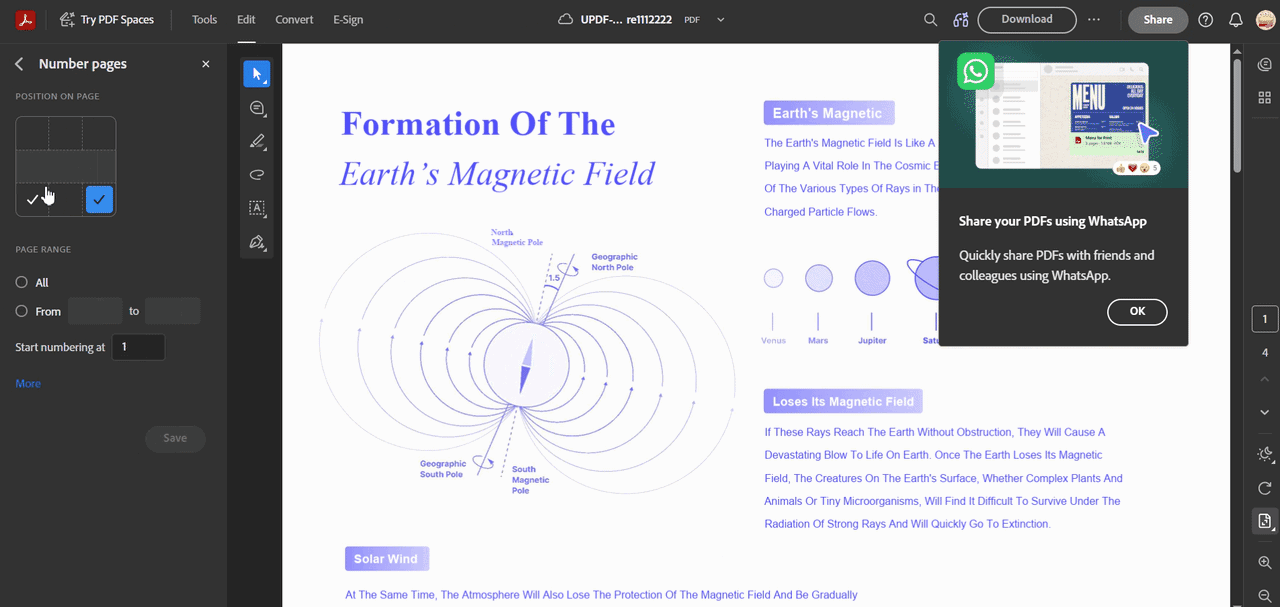This screenshot has height=607, width=1280.
Task: Select bottom-left page number position
Action: [x=32, y=199]
